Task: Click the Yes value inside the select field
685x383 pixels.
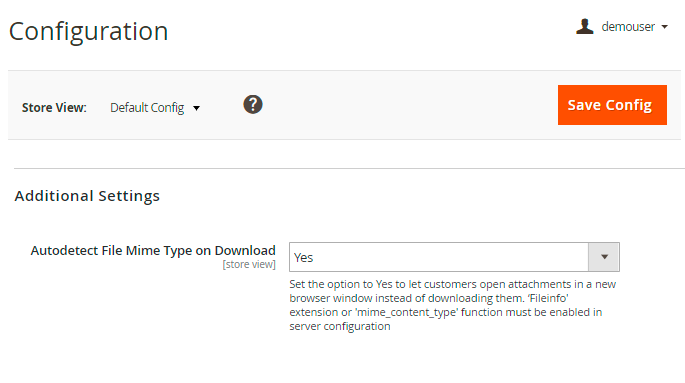Action: [x=304, y=258]
